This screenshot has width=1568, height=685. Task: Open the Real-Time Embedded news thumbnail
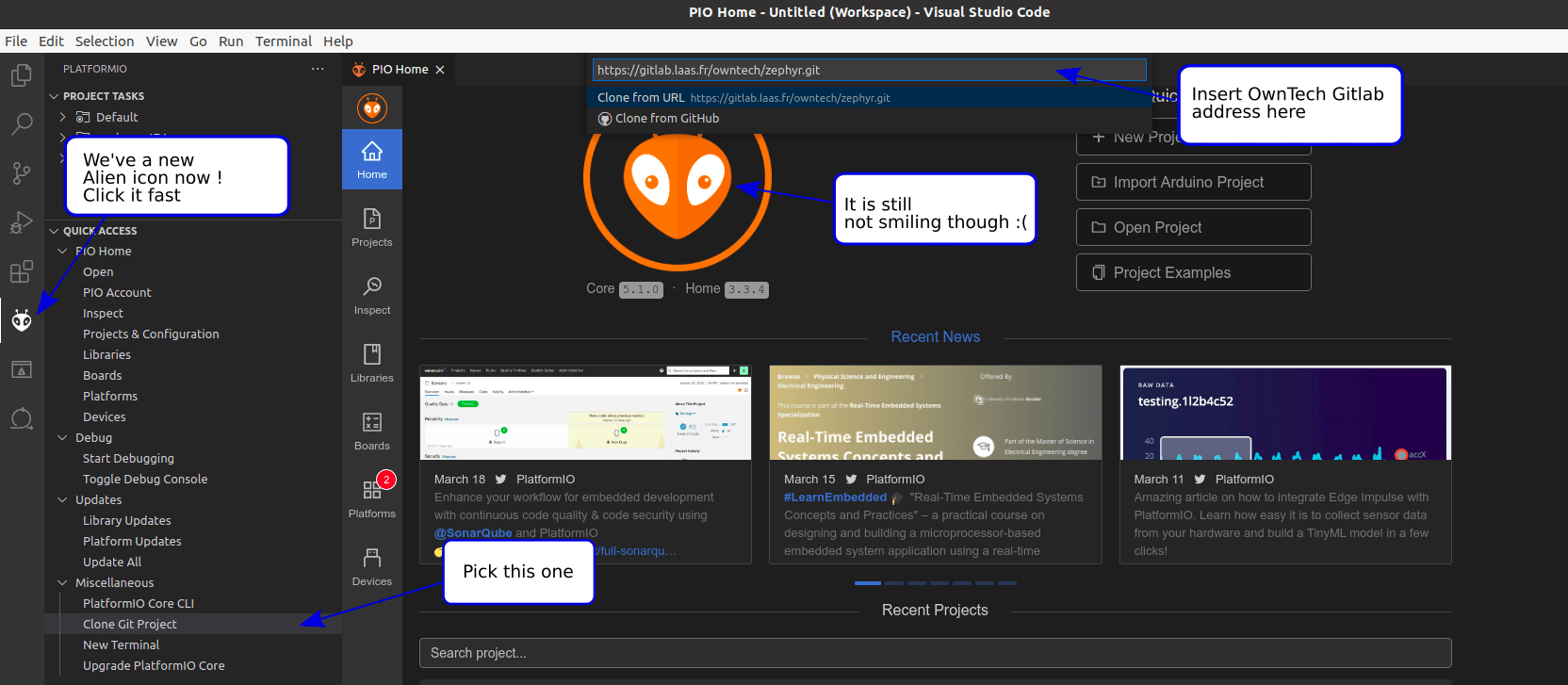(936, 413)
